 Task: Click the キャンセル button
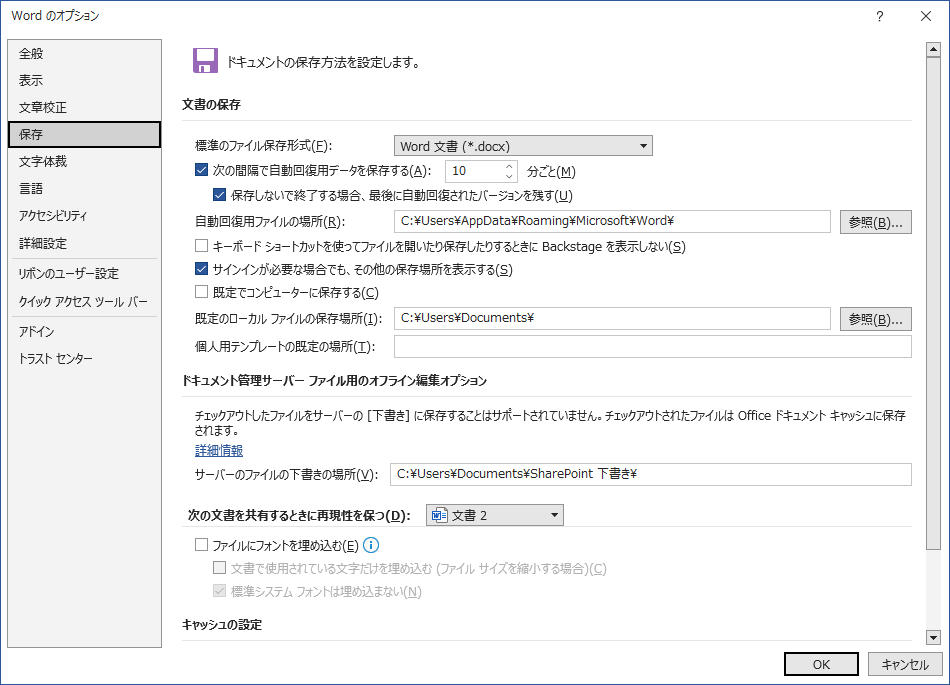coord(905,664)
